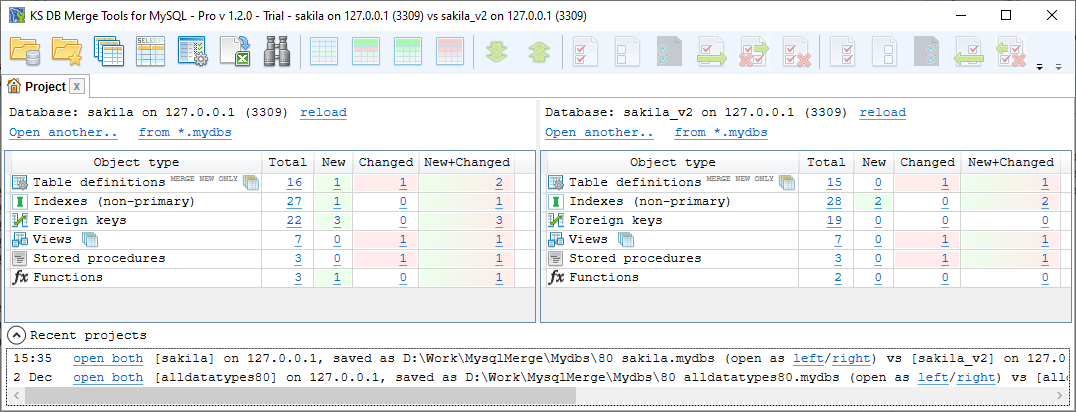The image size is (1076, 412).
Task: Click the right-arrow with red X merge icon
Action: [x=753, y=51]
